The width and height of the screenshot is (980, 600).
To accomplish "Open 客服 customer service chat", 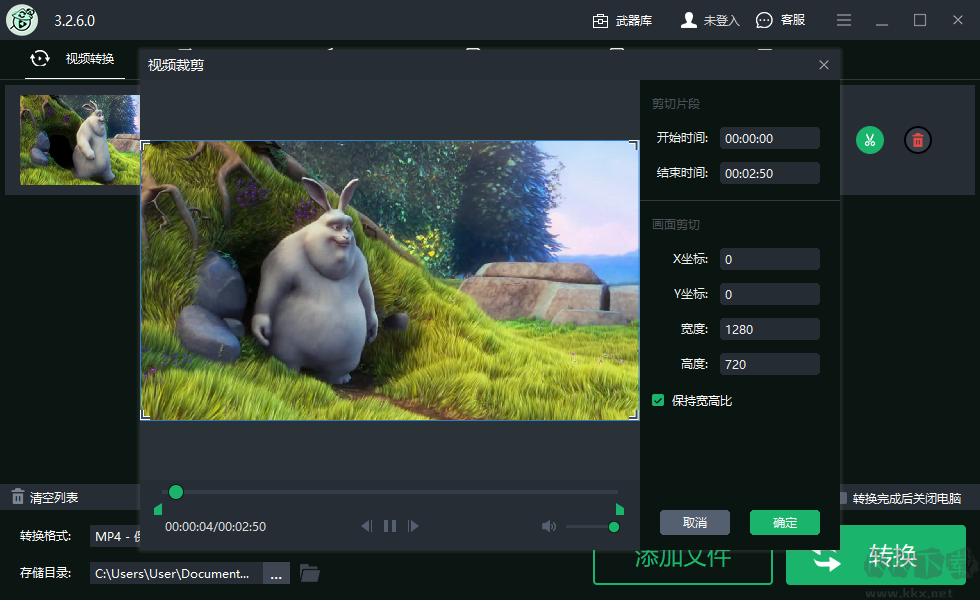I will coord(780,21).
